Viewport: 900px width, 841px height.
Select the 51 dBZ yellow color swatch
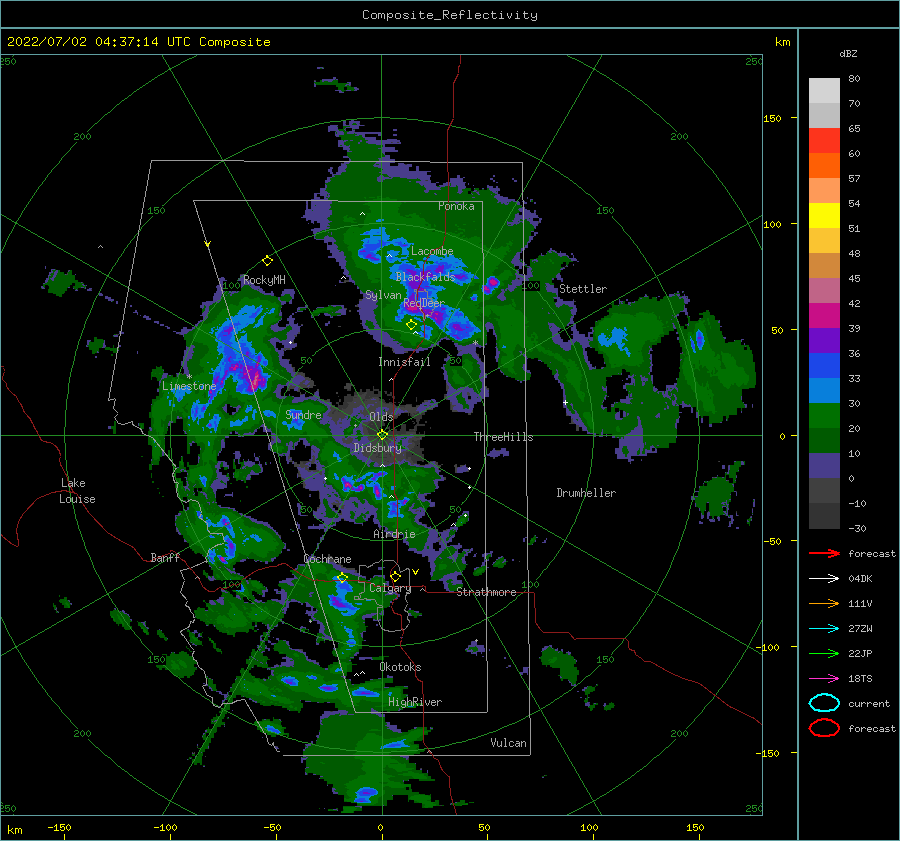[824, 216]
